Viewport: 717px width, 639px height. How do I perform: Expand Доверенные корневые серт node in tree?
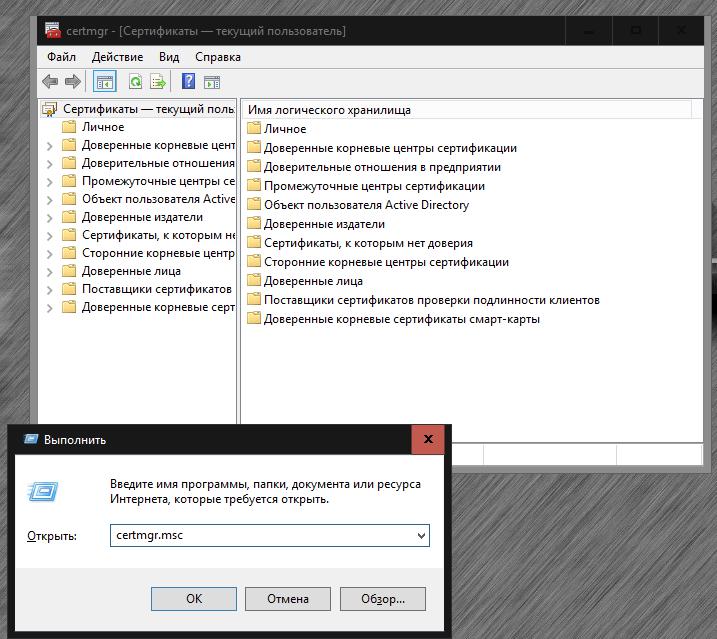pos(49,308)
